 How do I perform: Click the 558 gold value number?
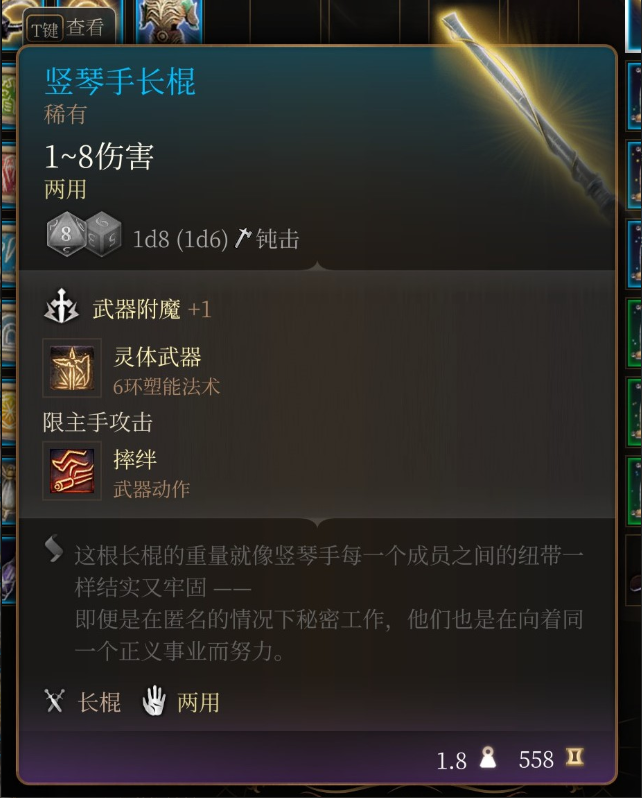click(x=536, y=759)
